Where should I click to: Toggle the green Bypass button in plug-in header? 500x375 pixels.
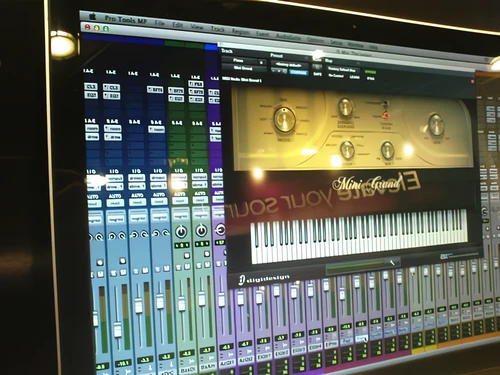pos(370,72)
